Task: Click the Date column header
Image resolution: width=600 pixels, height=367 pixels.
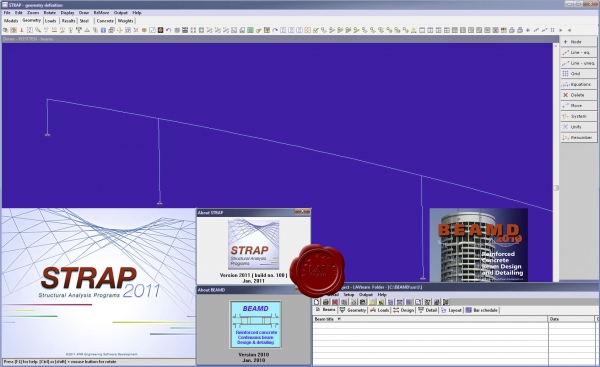Action: (x=571, y=319)
